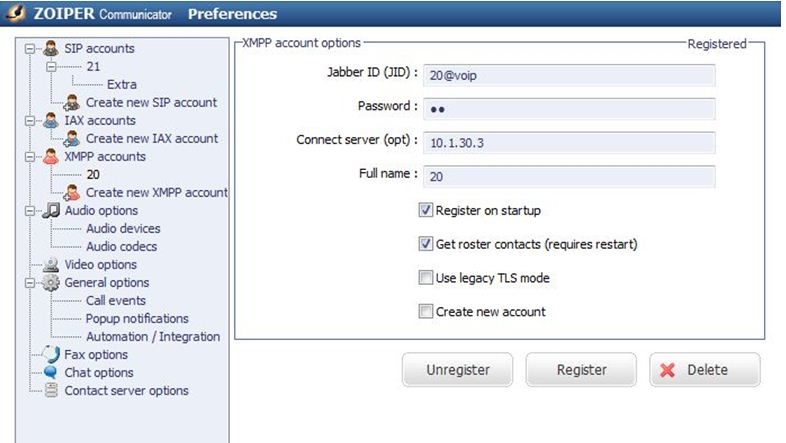The width and height of the screenshot is (786, 443).
Task: Click the General options gear icon
Action: point(51,283)
